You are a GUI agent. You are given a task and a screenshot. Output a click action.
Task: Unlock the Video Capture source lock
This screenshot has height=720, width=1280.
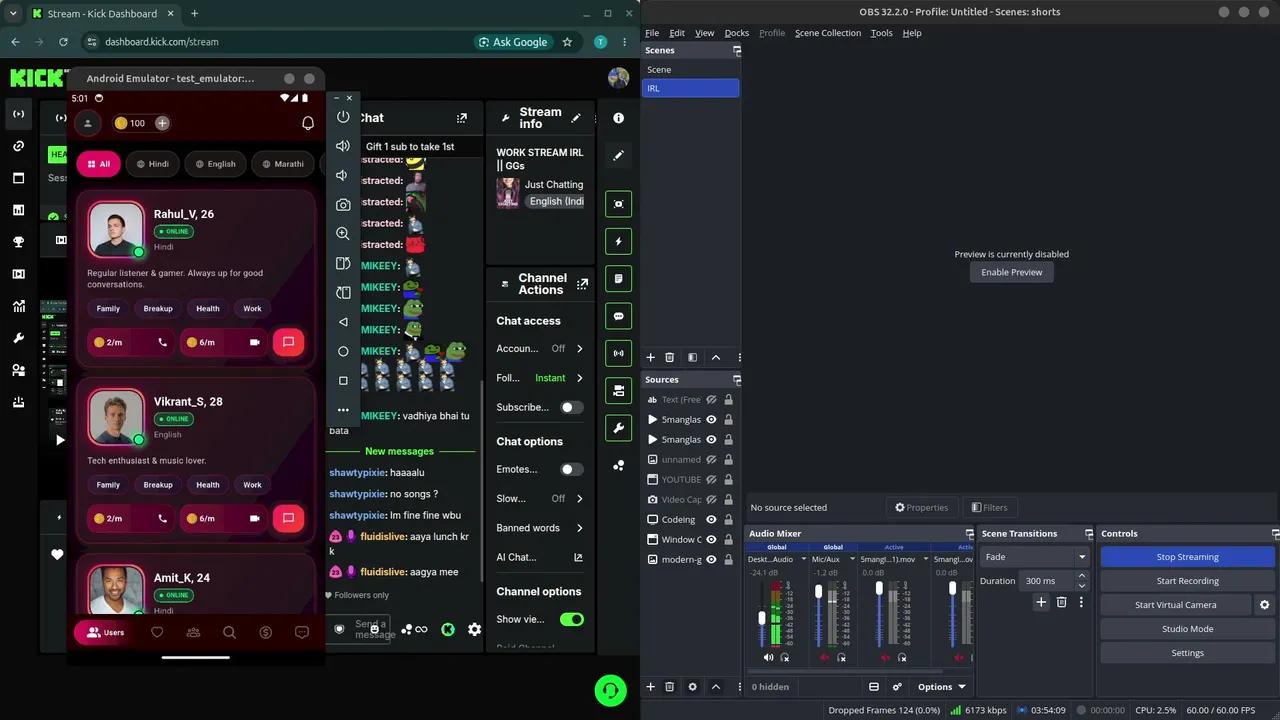tap(728, 500)
